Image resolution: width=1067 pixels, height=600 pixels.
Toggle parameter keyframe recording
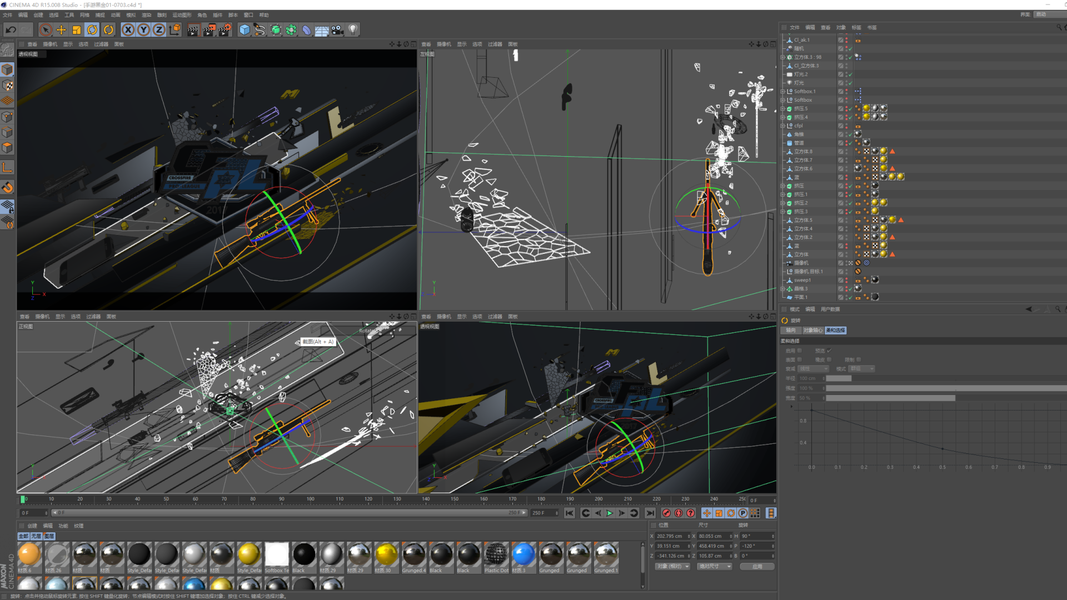pos(743,513)
